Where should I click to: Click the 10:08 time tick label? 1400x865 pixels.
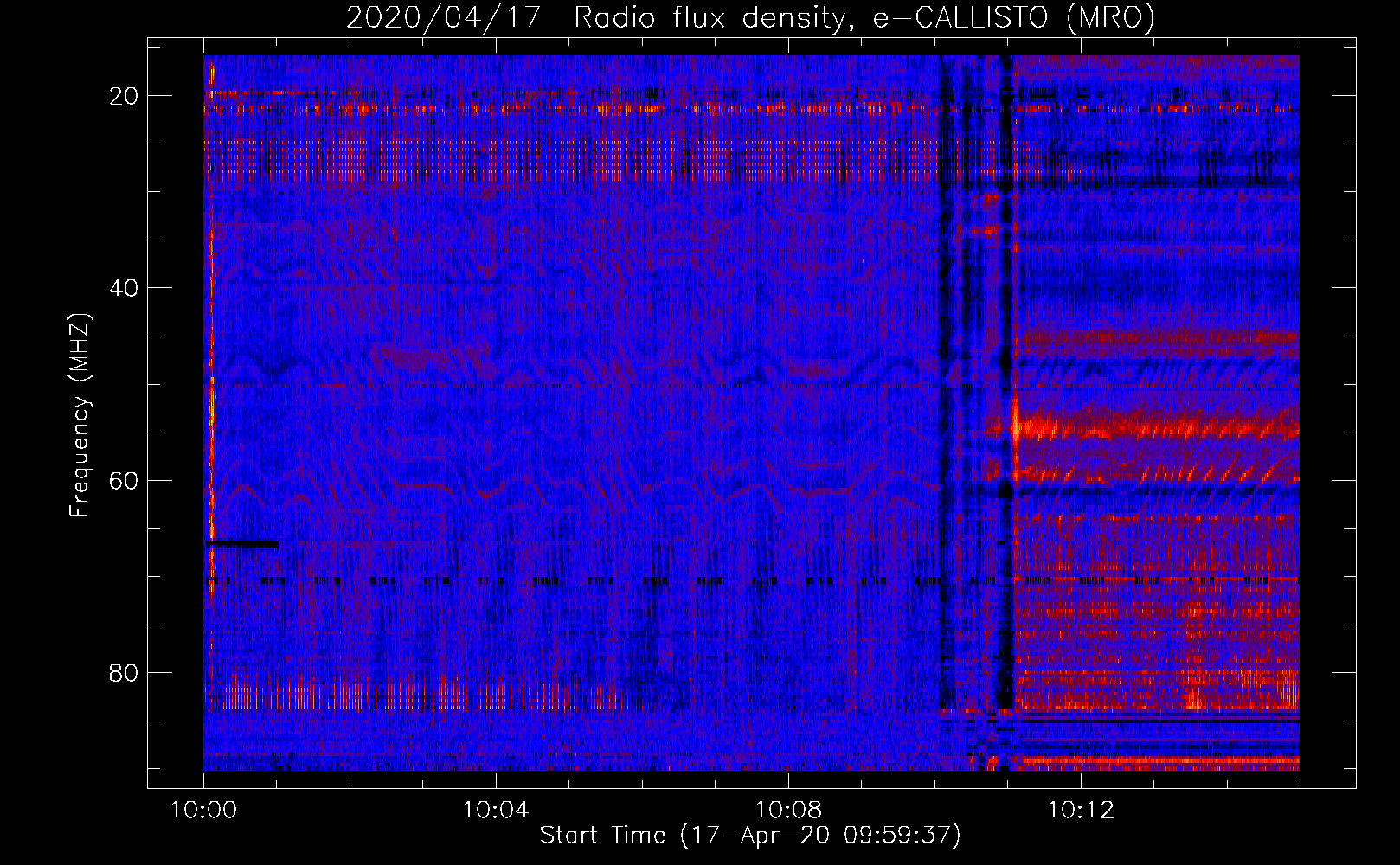tap(788, 811)
